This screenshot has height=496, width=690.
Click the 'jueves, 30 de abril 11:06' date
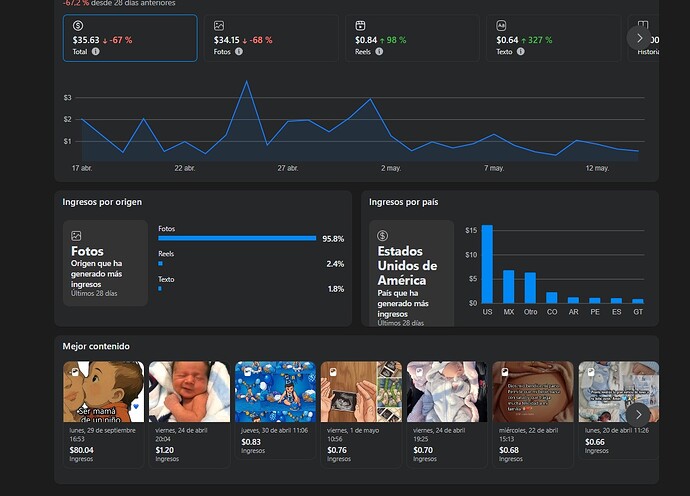pyautogui.click(x=275, y=430)
